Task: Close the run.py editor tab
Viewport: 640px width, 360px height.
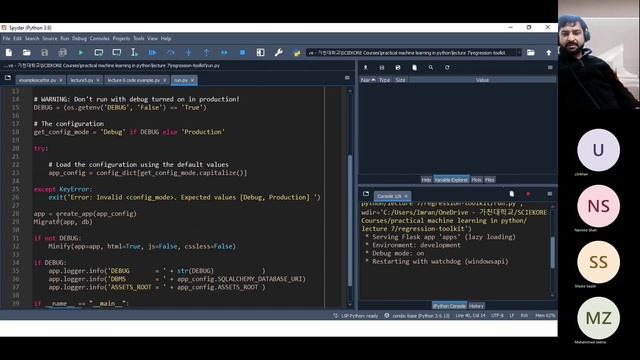Action: pyautogui.click(x=192, y=80)
